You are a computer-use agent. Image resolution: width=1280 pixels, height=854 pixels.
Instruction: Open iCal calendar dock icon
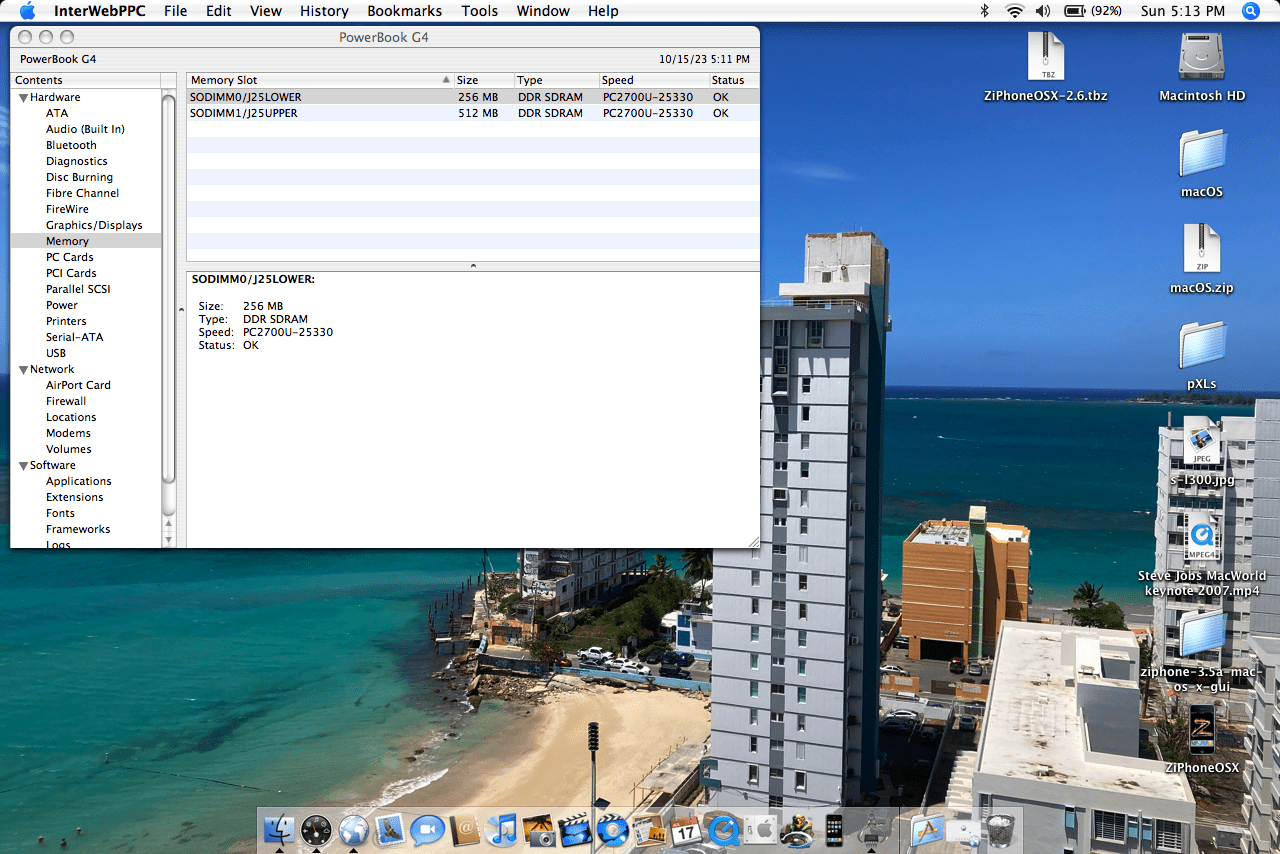point(685,830)
